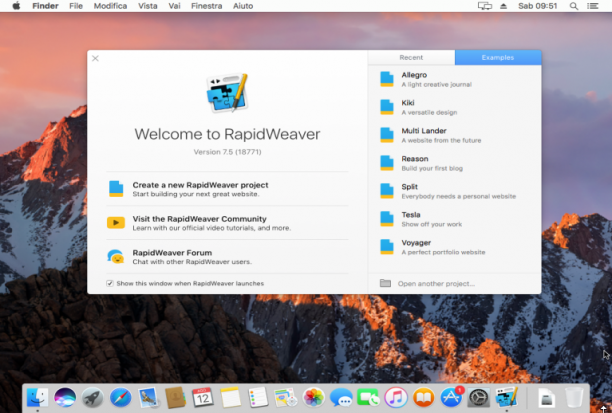The height and width of the screenshot is (413, 612).
Task: Click the new project document icon
Action: pos(116,189)
